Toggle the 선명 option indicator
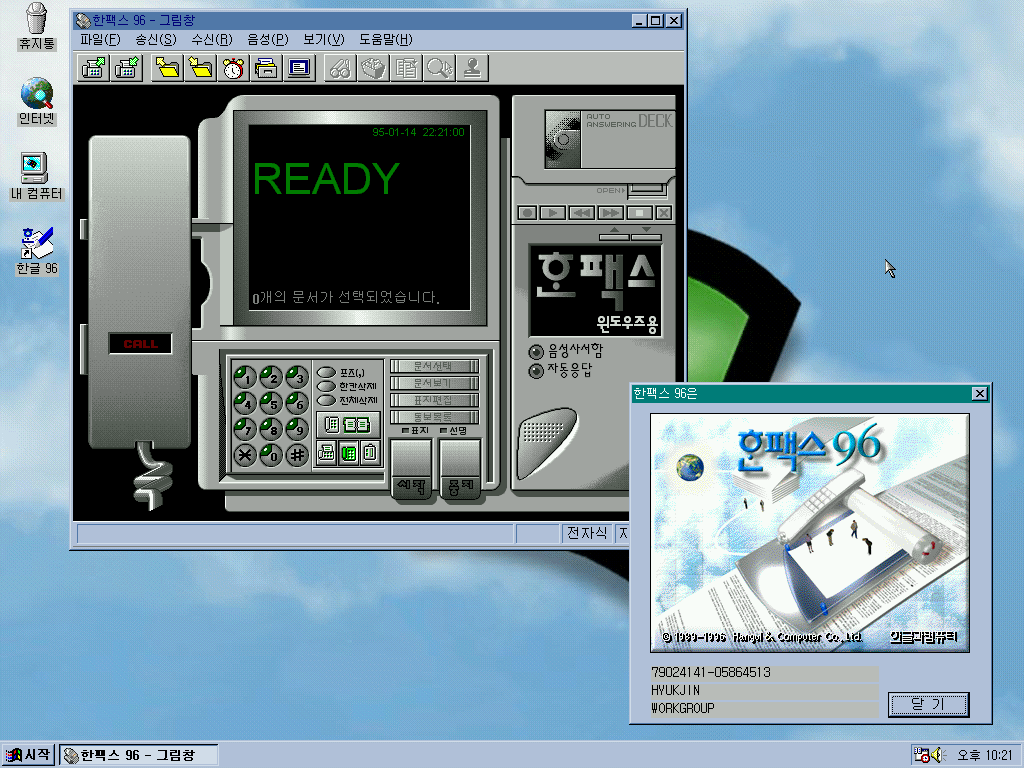This screenshot has height=768, width=1024. click(x=443, y=431)
